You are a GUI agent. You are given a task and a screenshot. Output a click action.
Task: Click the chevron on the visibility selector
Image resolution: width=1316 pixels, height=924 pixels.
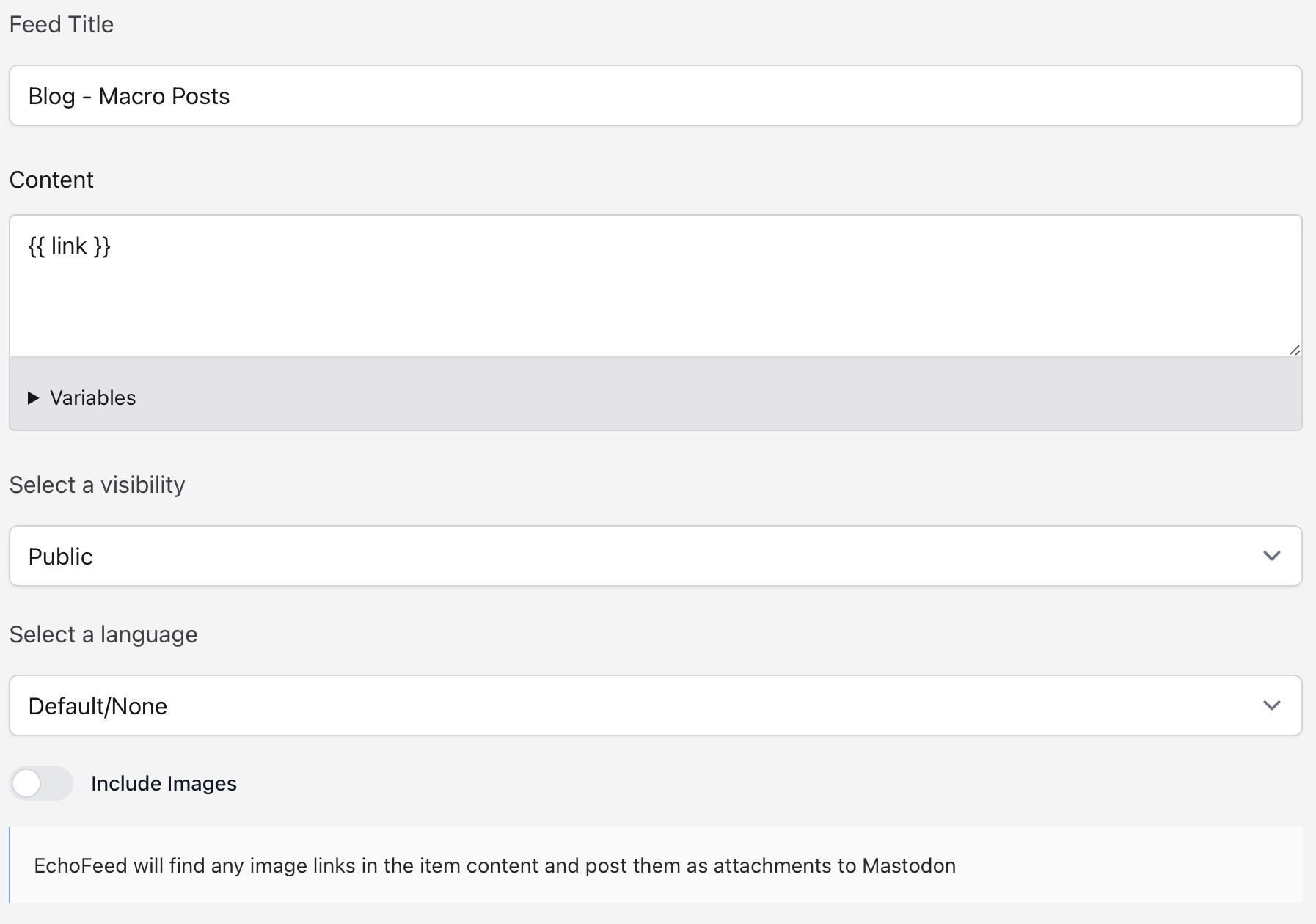coord(1272,556)
